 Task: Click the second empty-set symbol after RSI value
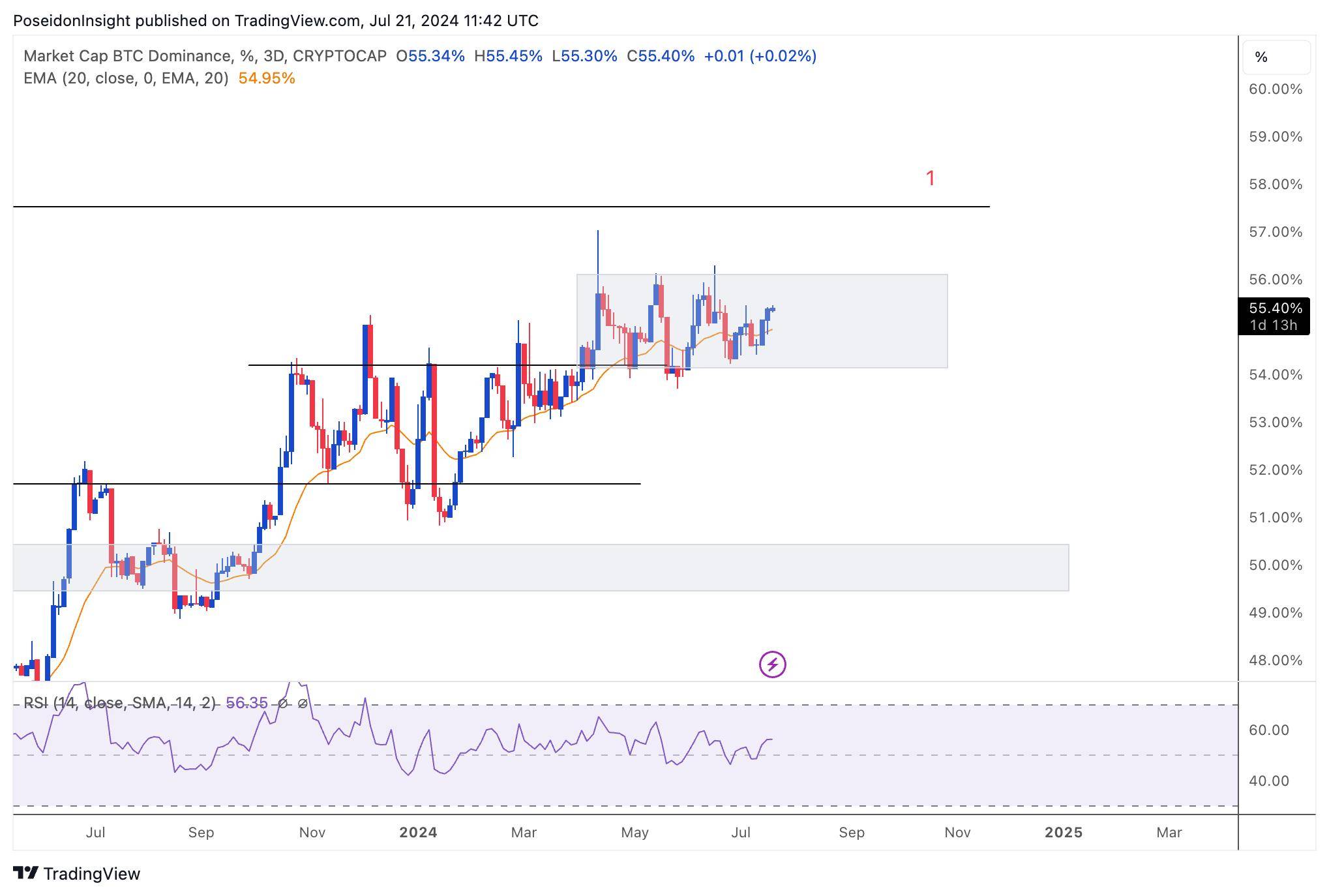tap(303, 704)
